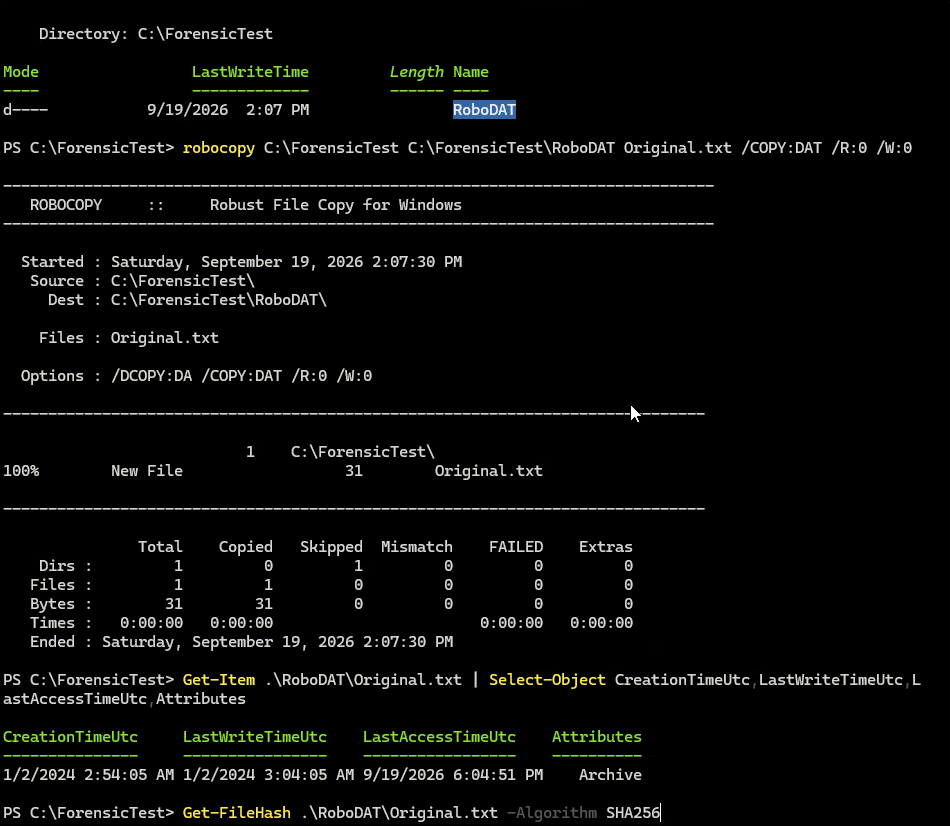Click the italic 'Length' column header

(x=417, y=72)
